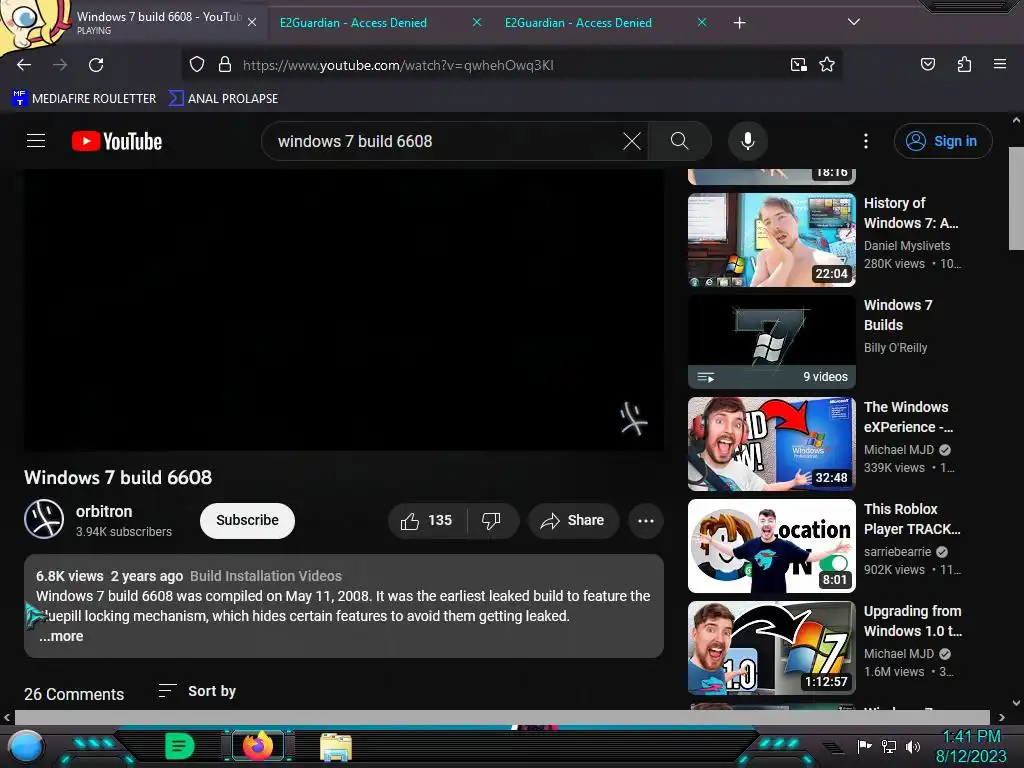The width and height of the screenshot is (1024, 768).
Task: Open Sort by comments dropdown
Action: tap(197, 691)
